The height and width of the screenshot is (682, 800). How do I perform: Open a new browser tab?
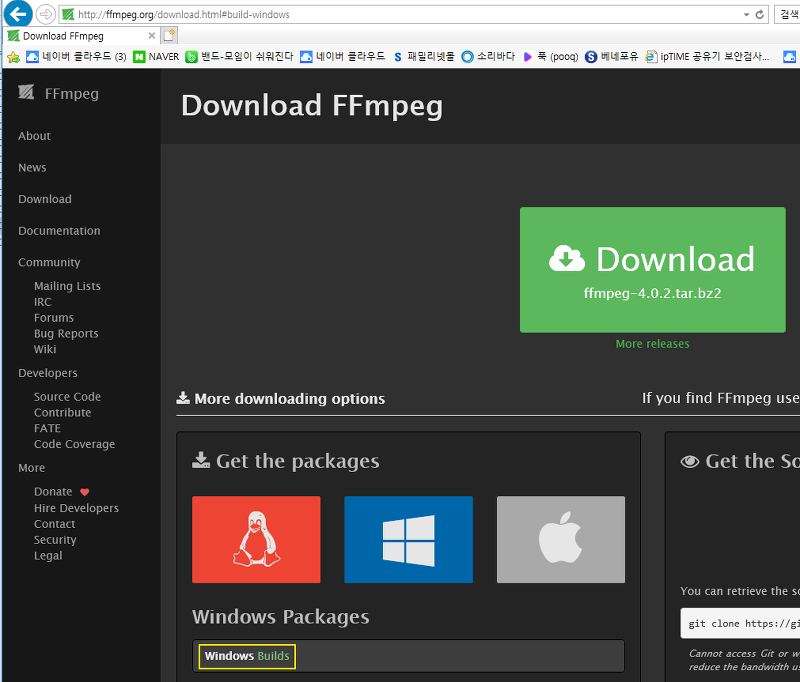pos(169,35)
